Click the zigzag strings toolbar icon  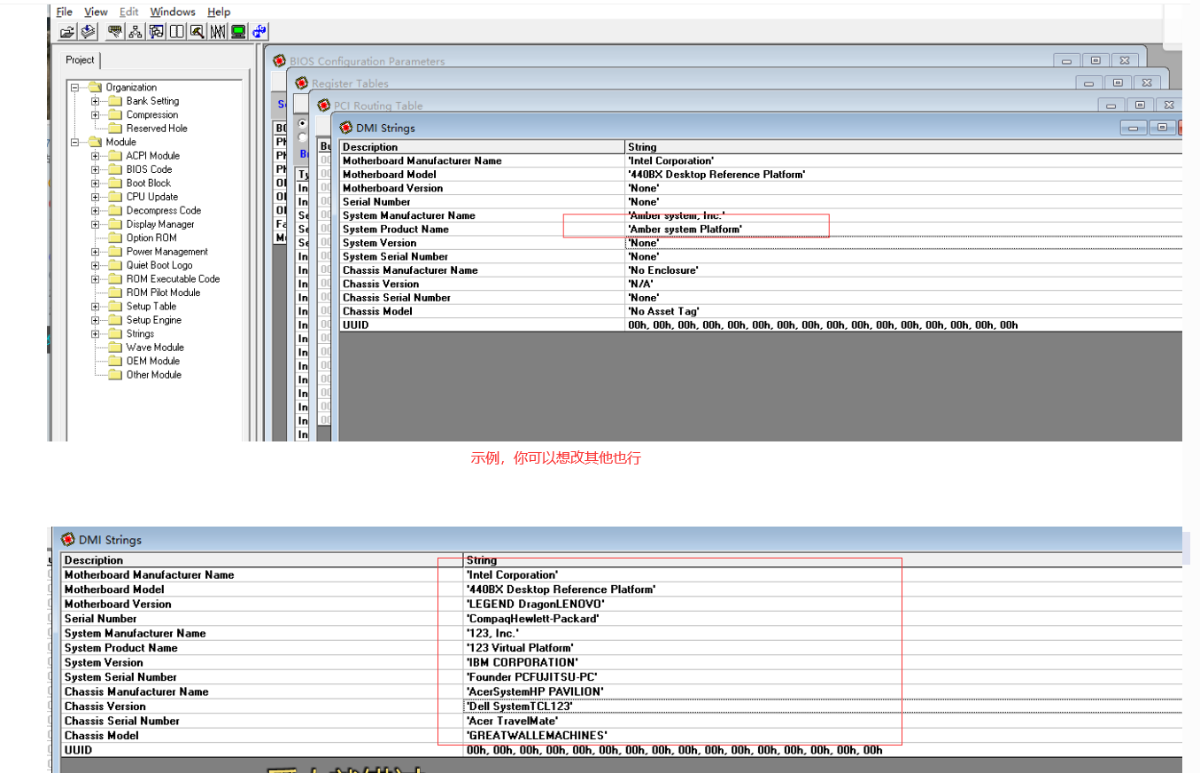tap(218, 32)
